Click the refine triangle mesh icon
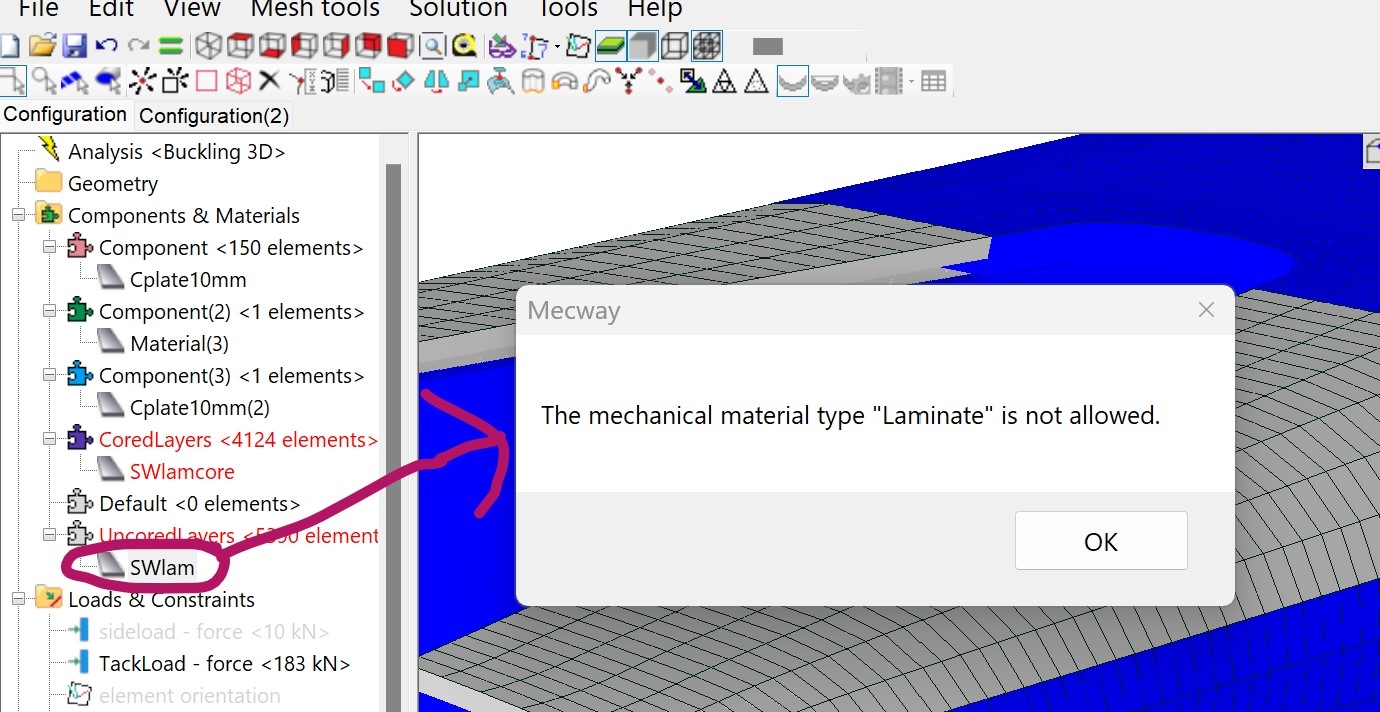Screen dimensions: 1380x712 (725, 81)
